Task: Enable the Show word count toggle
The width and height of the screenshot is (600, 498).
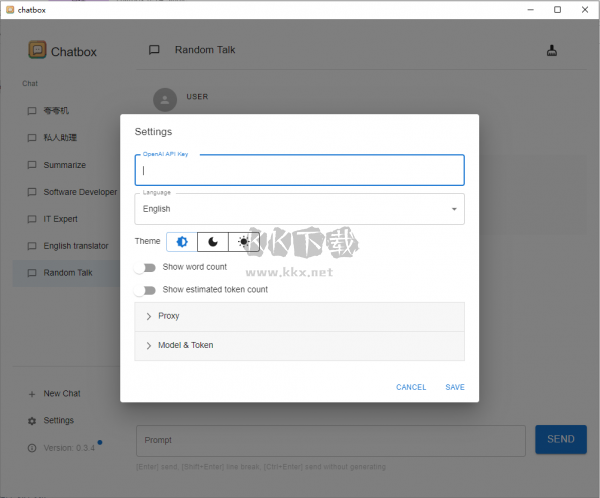Action: pyautogui.click(x=149, y=267)
